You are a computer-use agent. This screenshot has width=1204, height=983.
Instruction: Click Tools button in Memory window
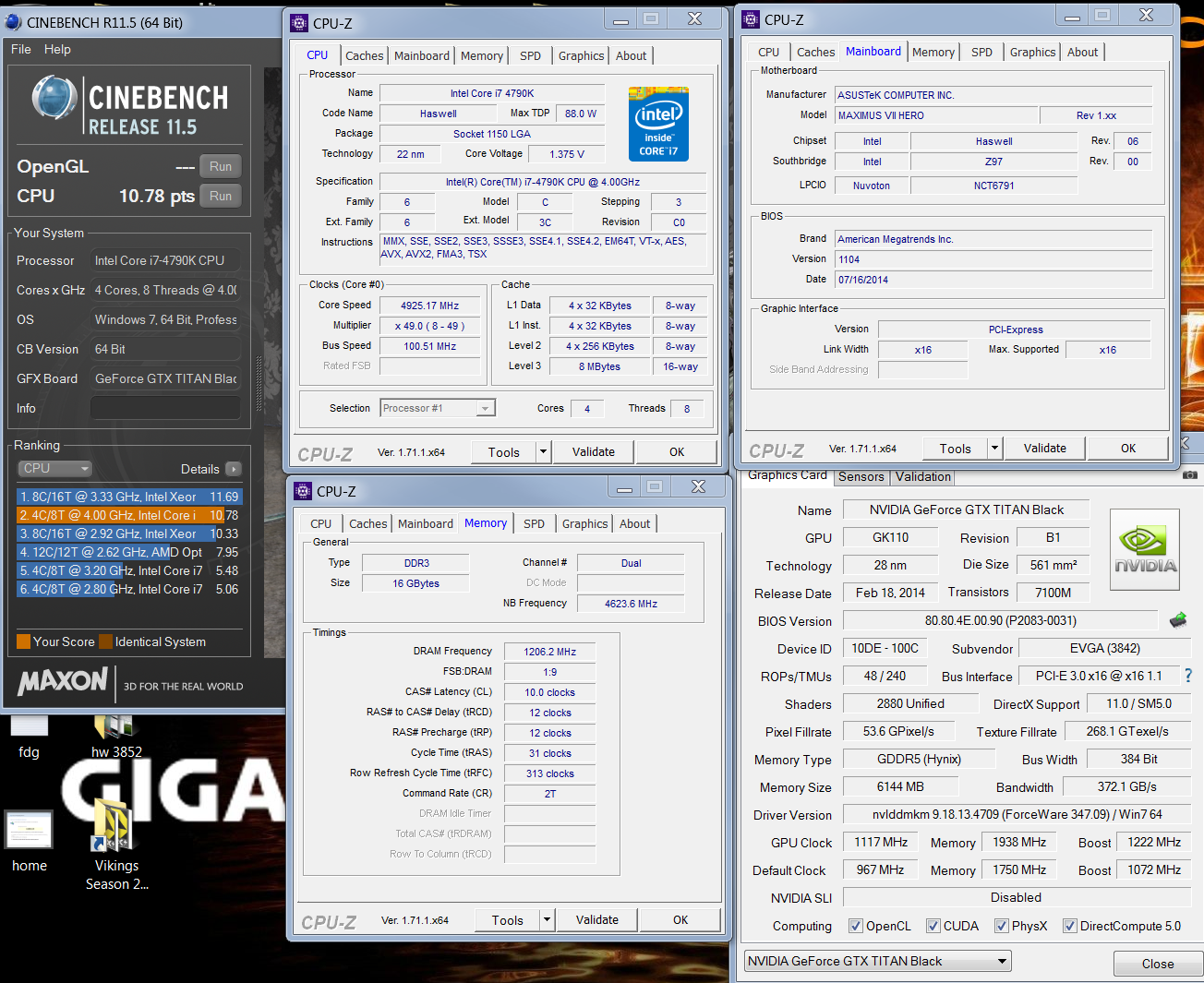click(508, 919)
